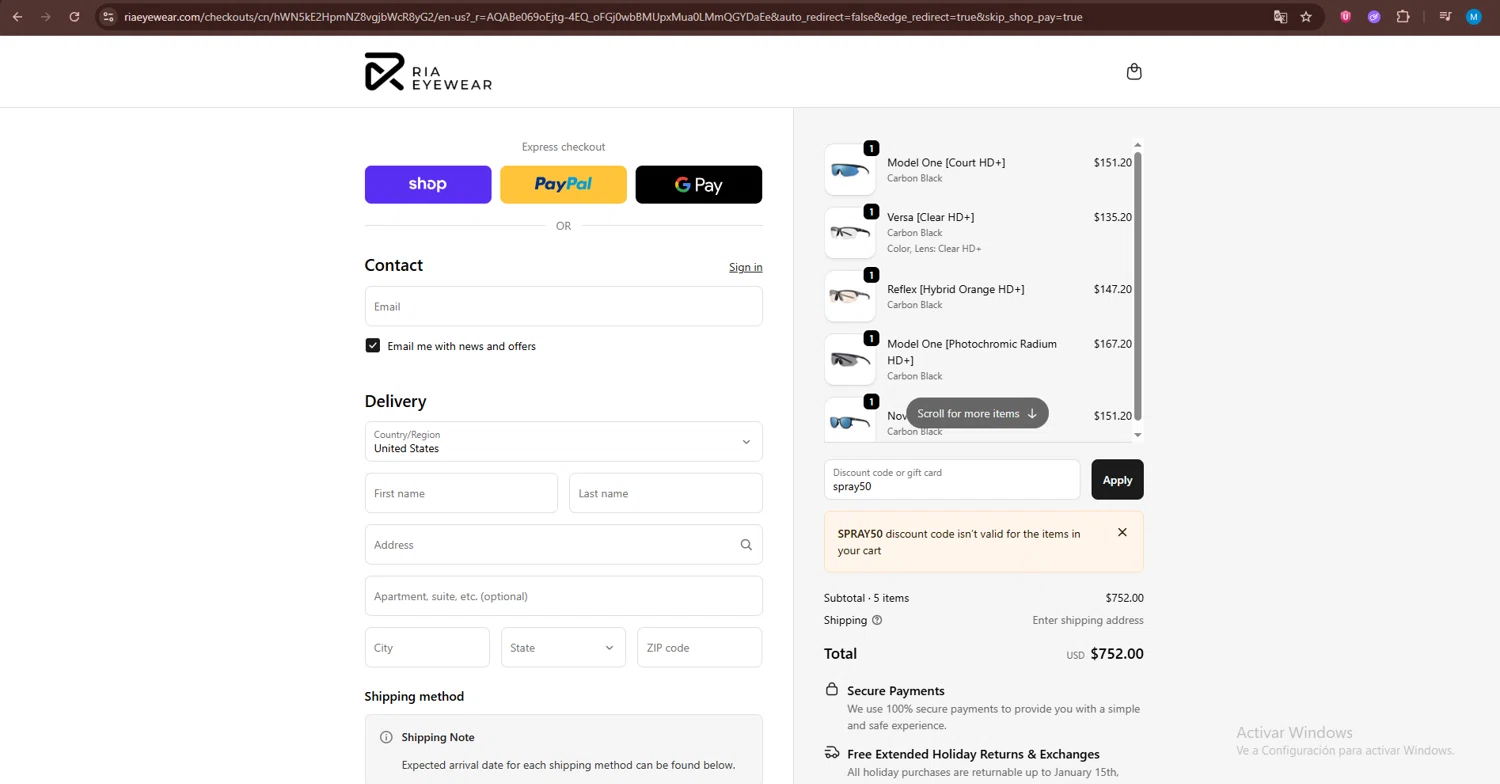This screenshot has height=784, width=1500.
Task: Click the total amount $752.00 in bold
Action: (x=1117, y=654)
